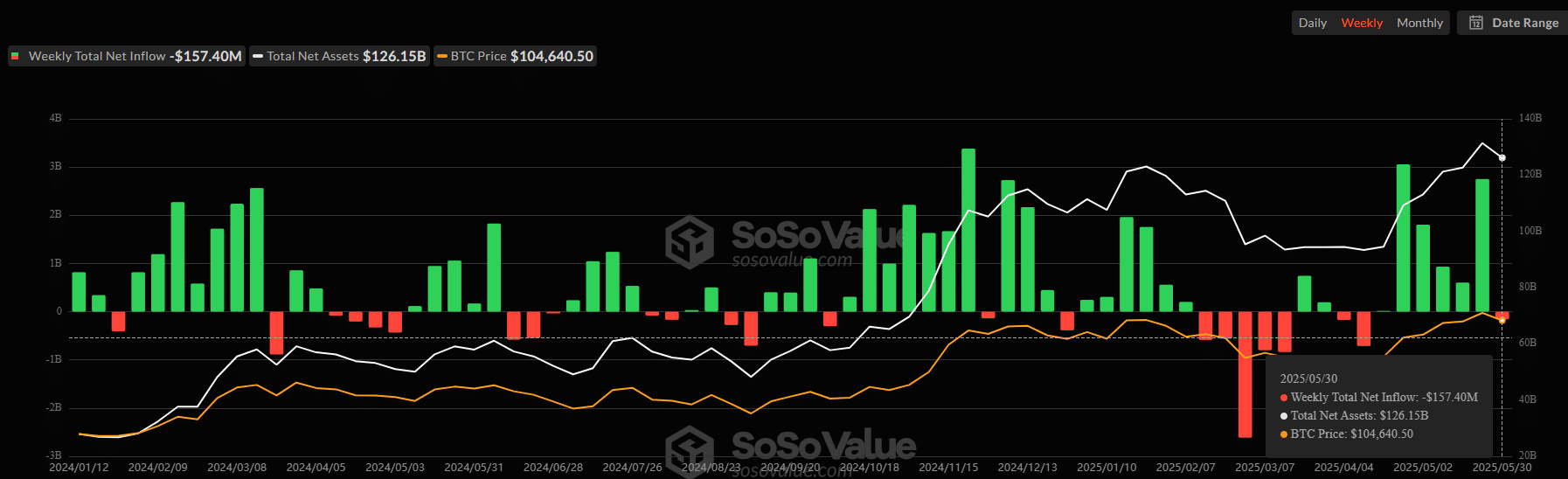Click the 2024/06/28 x-axis date label

(553, 468)
